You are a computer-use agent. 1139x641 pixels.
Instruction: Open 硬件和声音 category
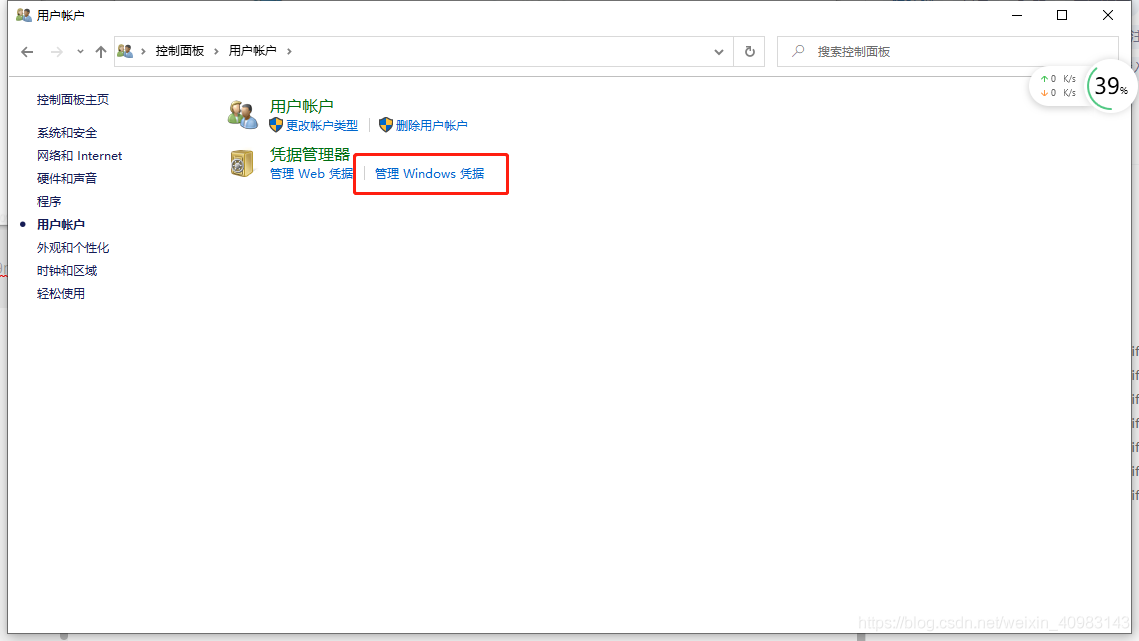[67, 179]
